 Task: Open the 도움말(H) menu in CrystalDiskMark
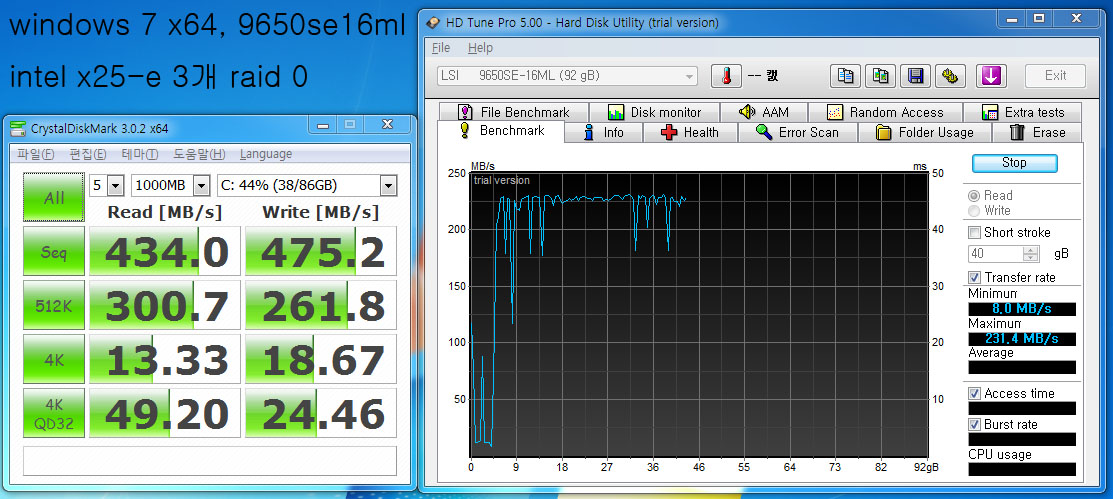[x=199, y=154]
